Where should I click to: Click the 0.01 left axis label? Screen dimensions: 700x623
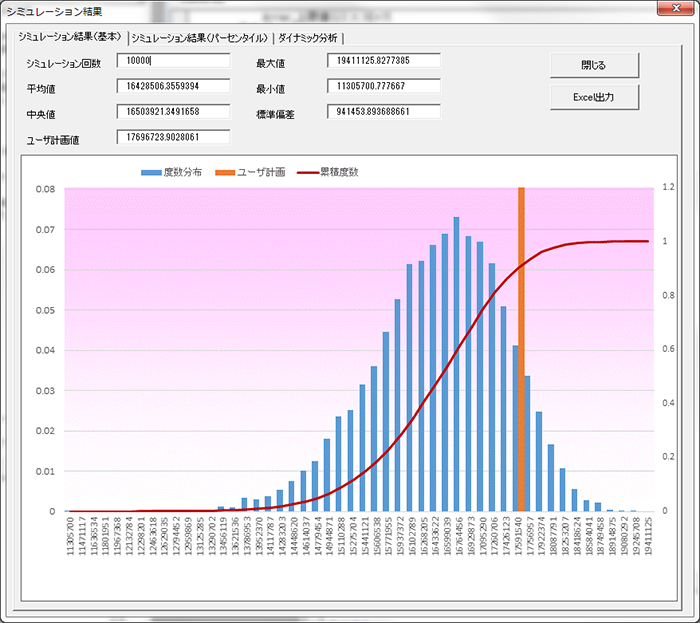(x=45, y=472)
